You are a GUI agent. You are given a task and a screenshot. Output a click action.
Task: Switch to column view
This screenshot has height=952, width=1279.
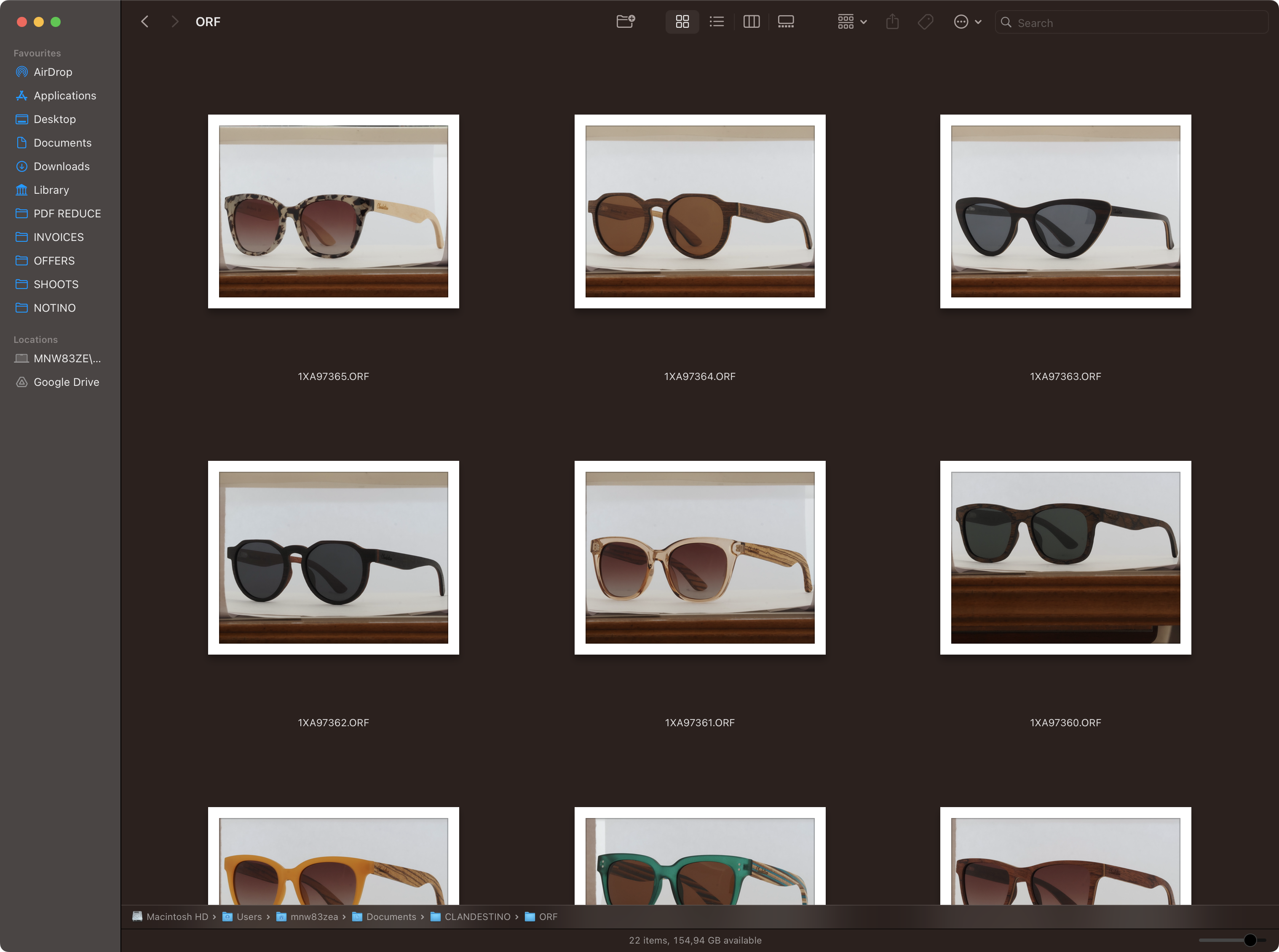tap(751, 22)
